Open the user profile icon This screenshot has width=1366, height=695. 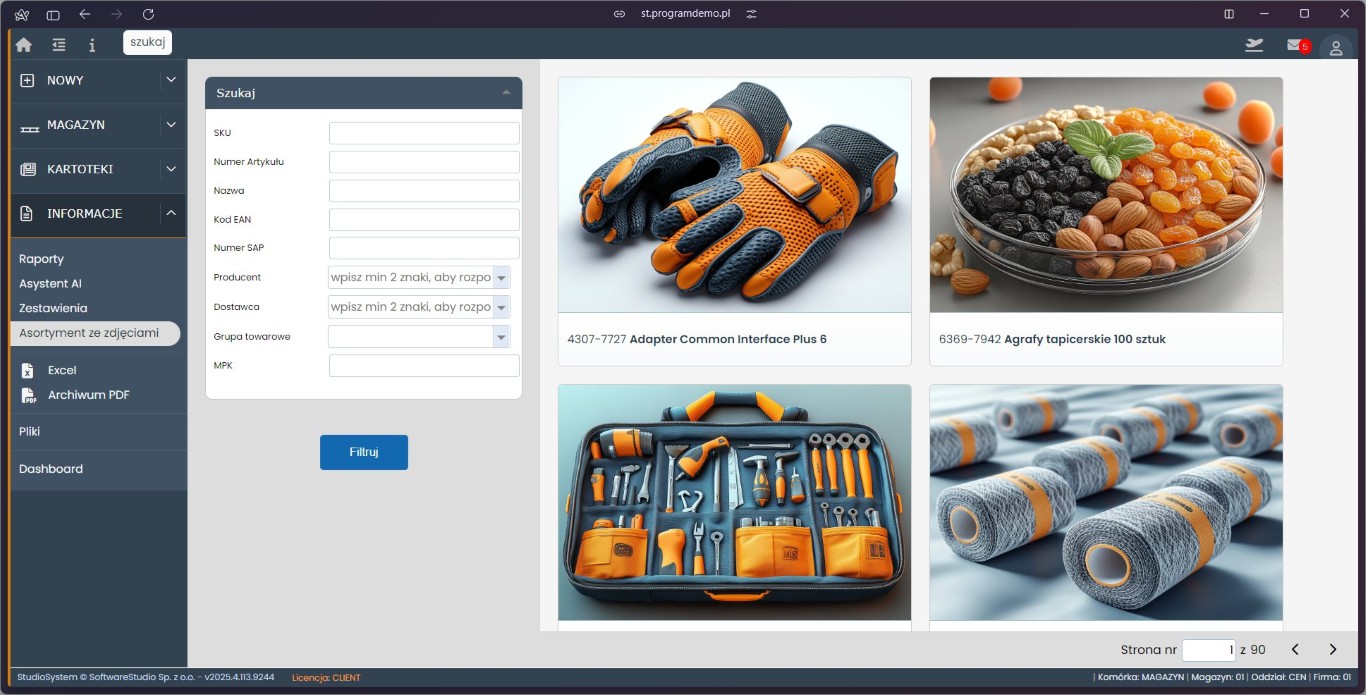click(x=1336, y=48)
